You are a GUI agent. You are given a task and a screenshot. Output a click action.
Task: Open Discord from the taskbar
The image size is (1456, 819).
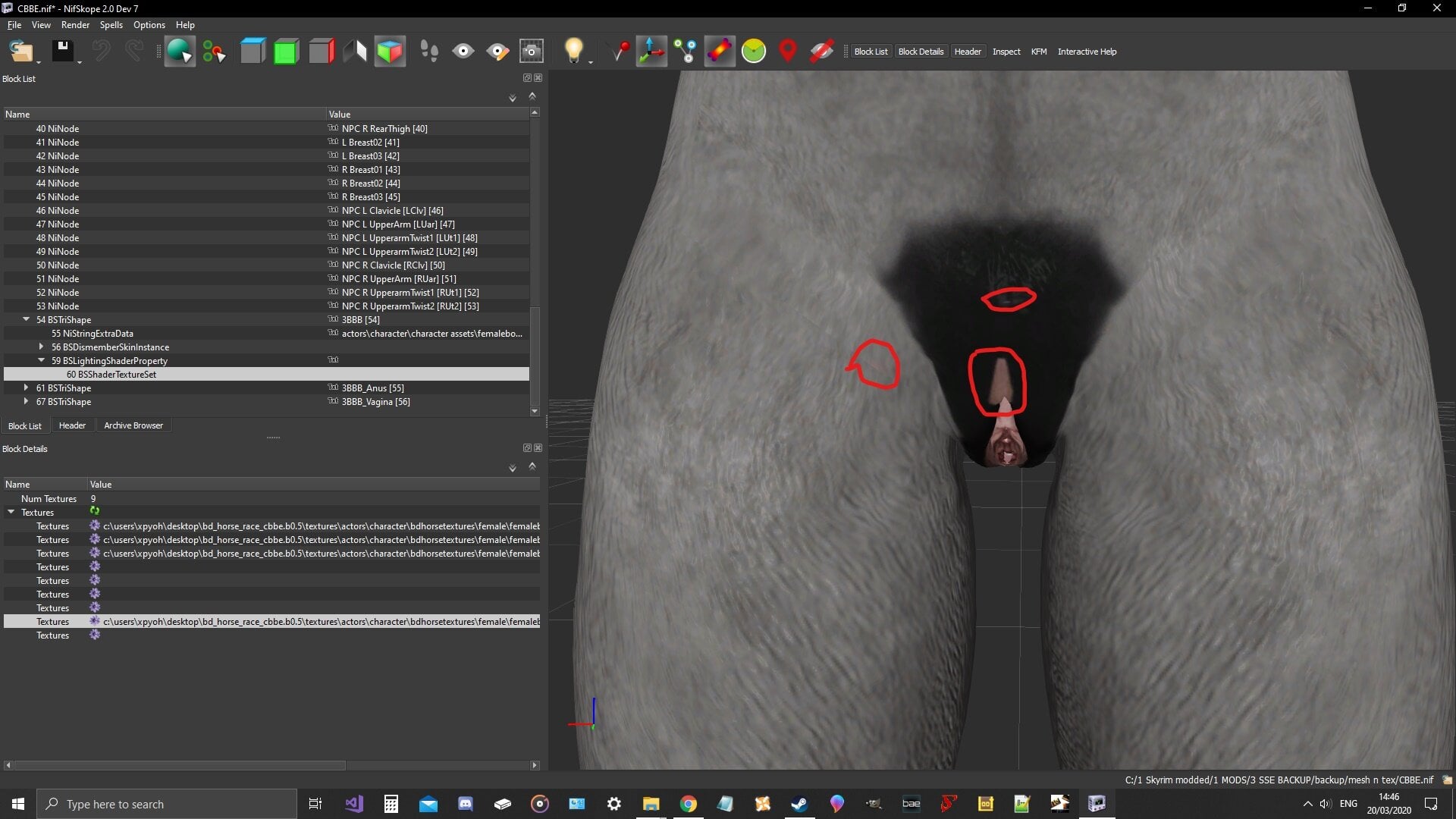coord(466,804)
